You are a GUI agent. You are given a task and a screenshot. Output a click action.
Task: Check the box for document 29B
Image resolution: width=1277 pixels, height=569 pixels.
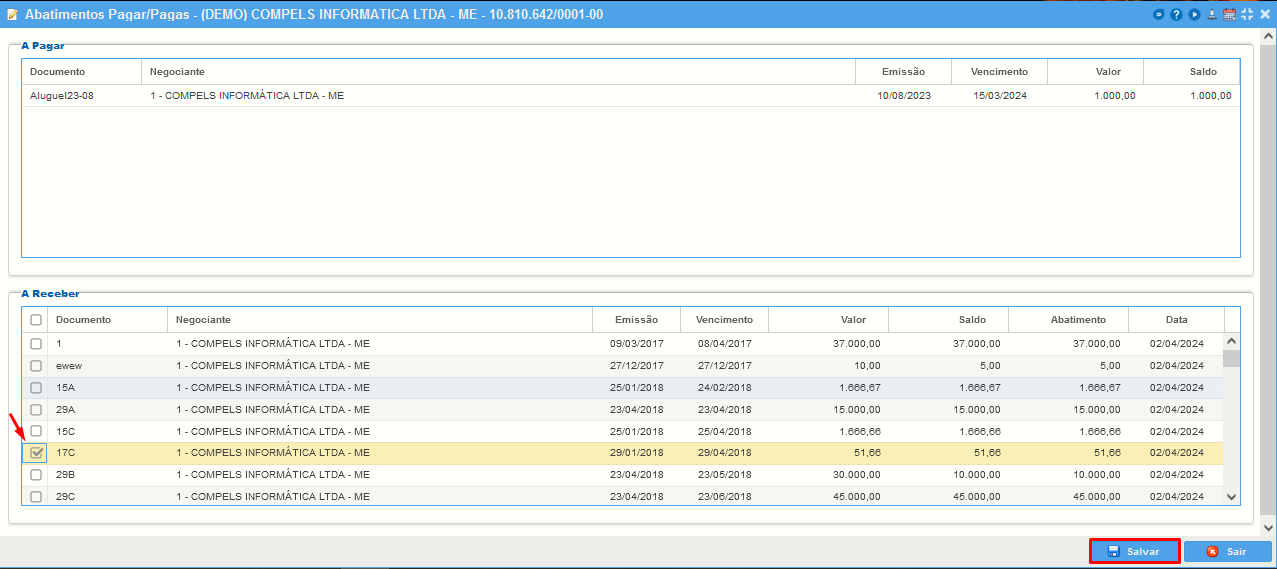click(36, 475)
